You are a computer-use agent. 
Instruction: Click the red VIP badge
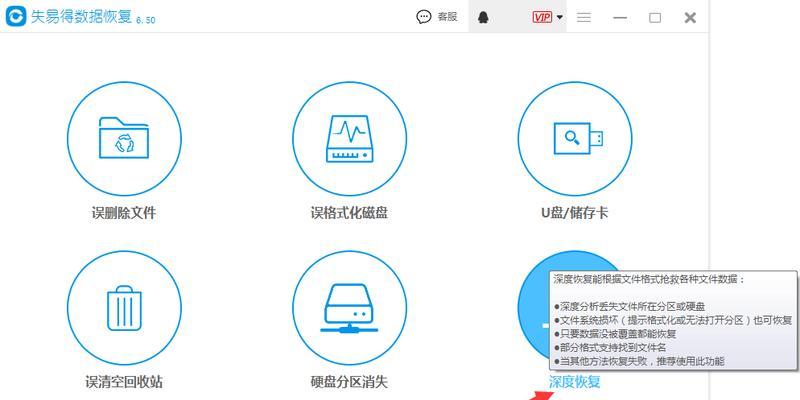point(542,17)
